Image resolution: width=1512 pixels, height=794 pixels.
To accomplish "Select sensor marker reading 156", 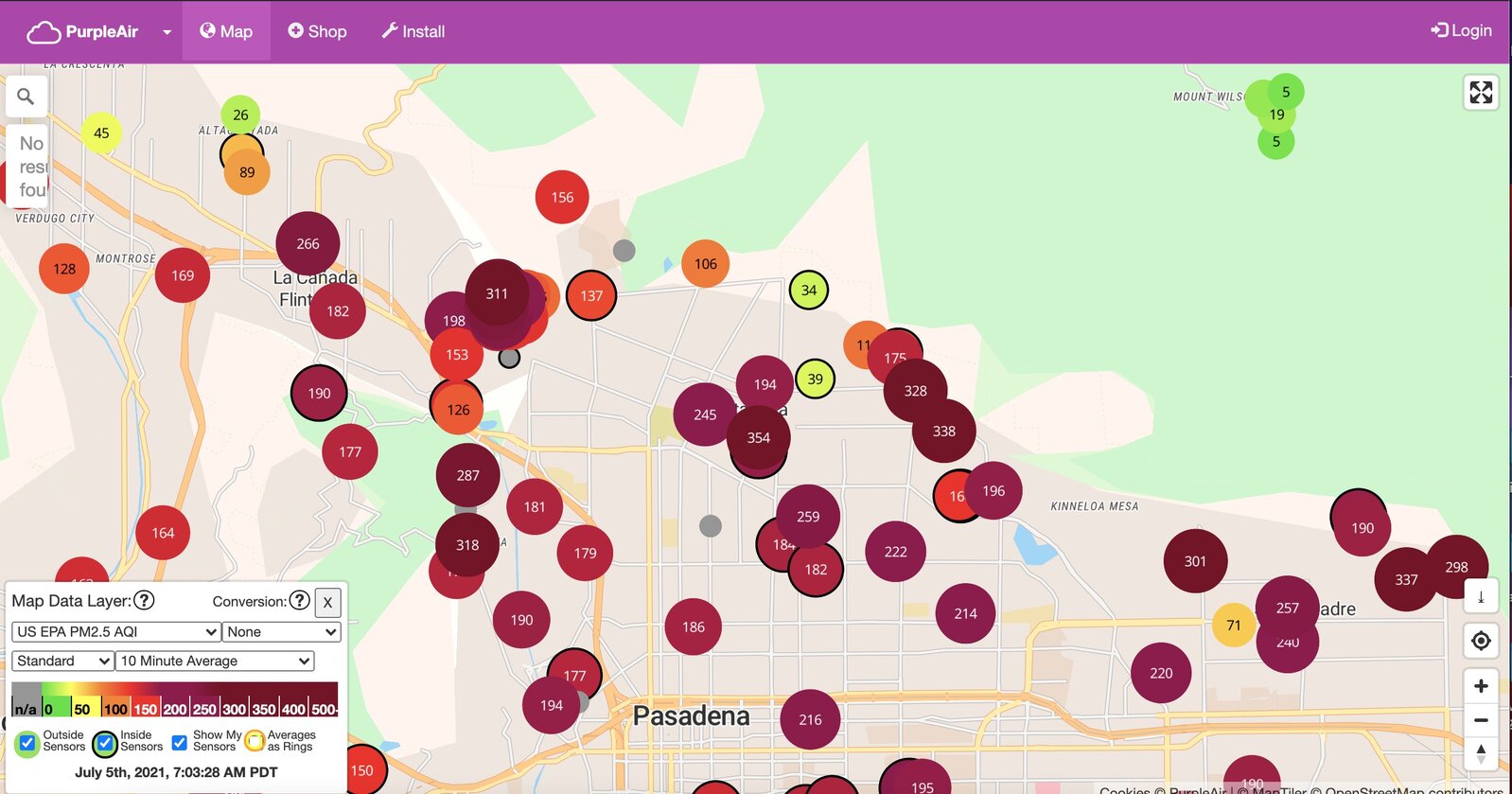I will (562, 197).
